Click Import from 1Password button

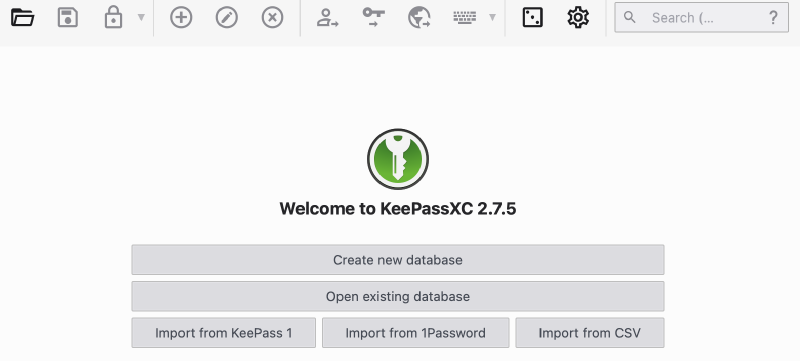click(x=415, y=333)
